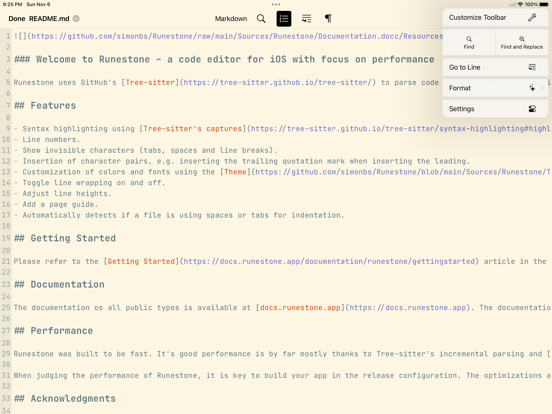Screen dimensions: 552x414
Task: Open the three-dot multitasking menu
Action: click(x=276, y=5)
